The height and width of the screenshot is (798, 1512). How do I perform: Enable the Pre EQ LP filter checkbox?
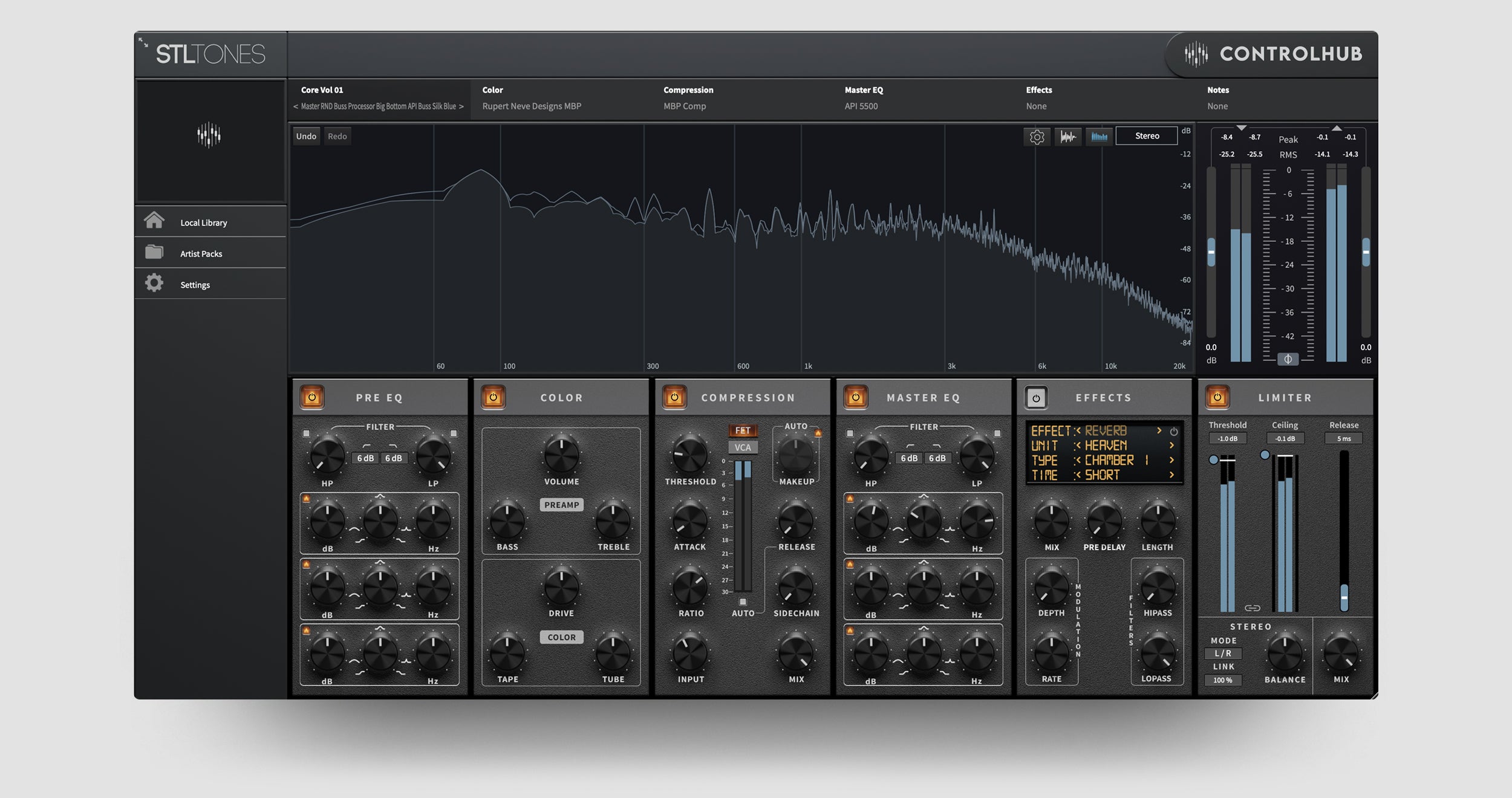pyautogui.click(x=454, y=433)
